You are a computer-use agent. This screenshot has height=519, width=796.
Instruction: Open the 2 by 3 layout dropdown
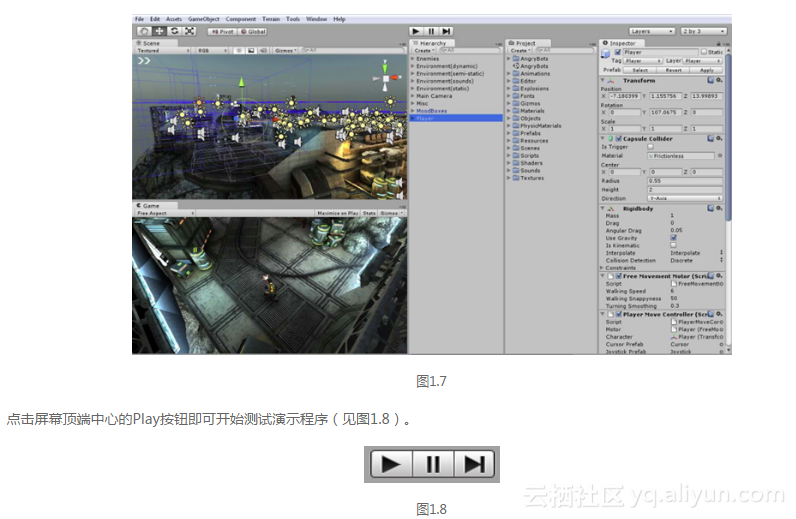pos(704,31)
